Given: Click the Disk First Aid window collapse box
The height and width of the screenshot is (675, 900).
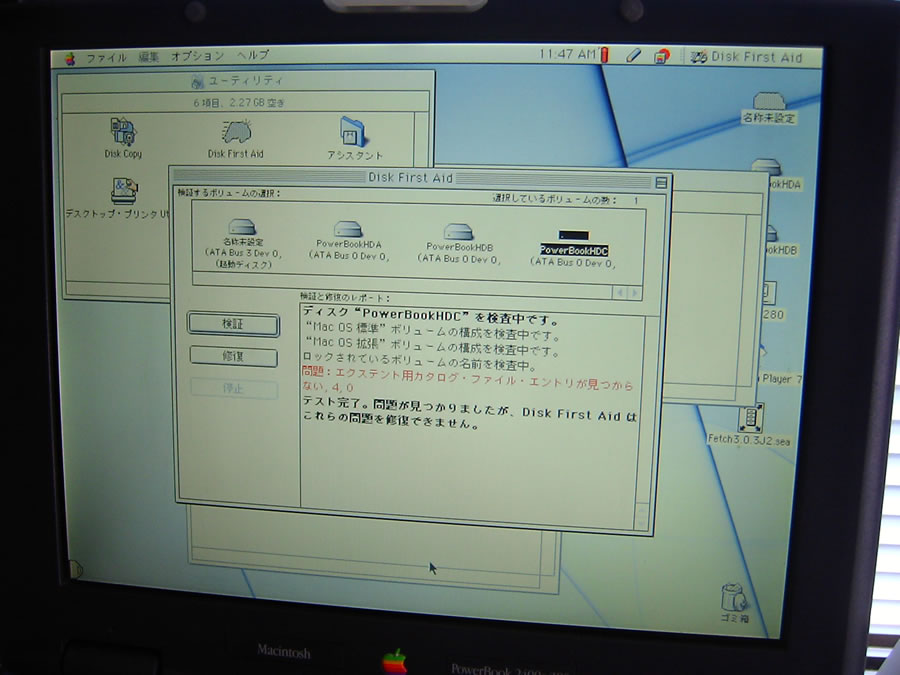Looking at the screenshot, I should click(x=661, y=183).
